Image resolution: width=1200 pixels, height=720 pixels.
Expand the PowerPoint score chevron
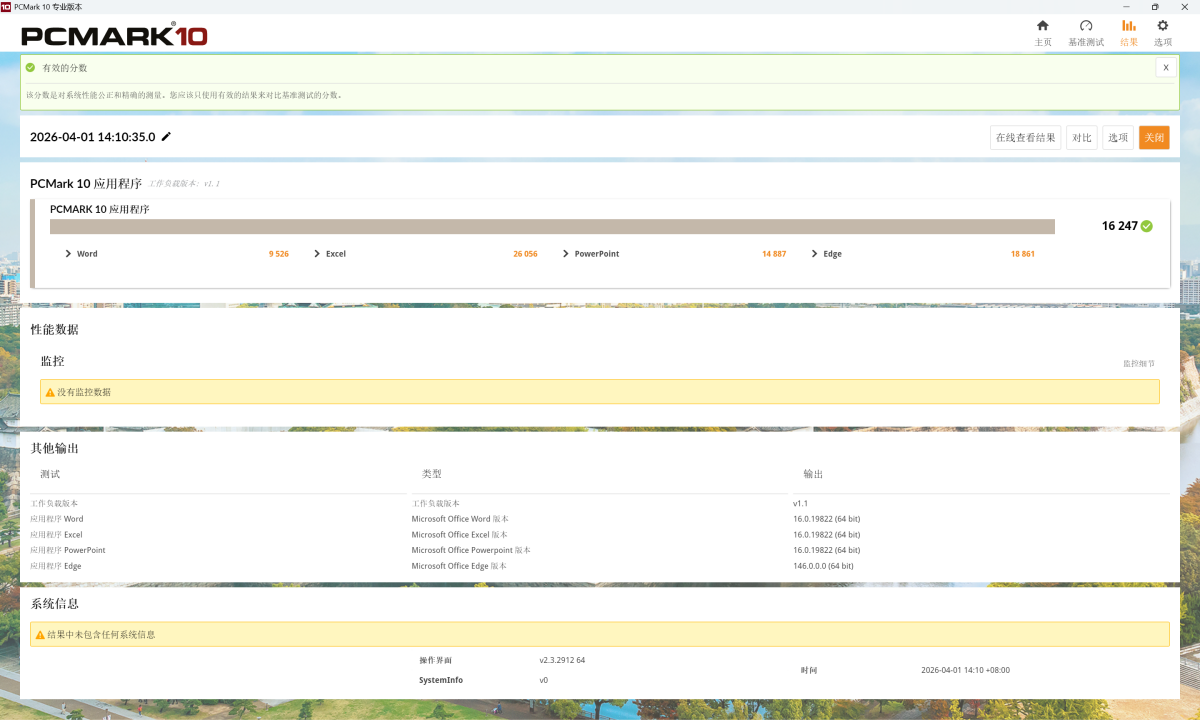566,254
